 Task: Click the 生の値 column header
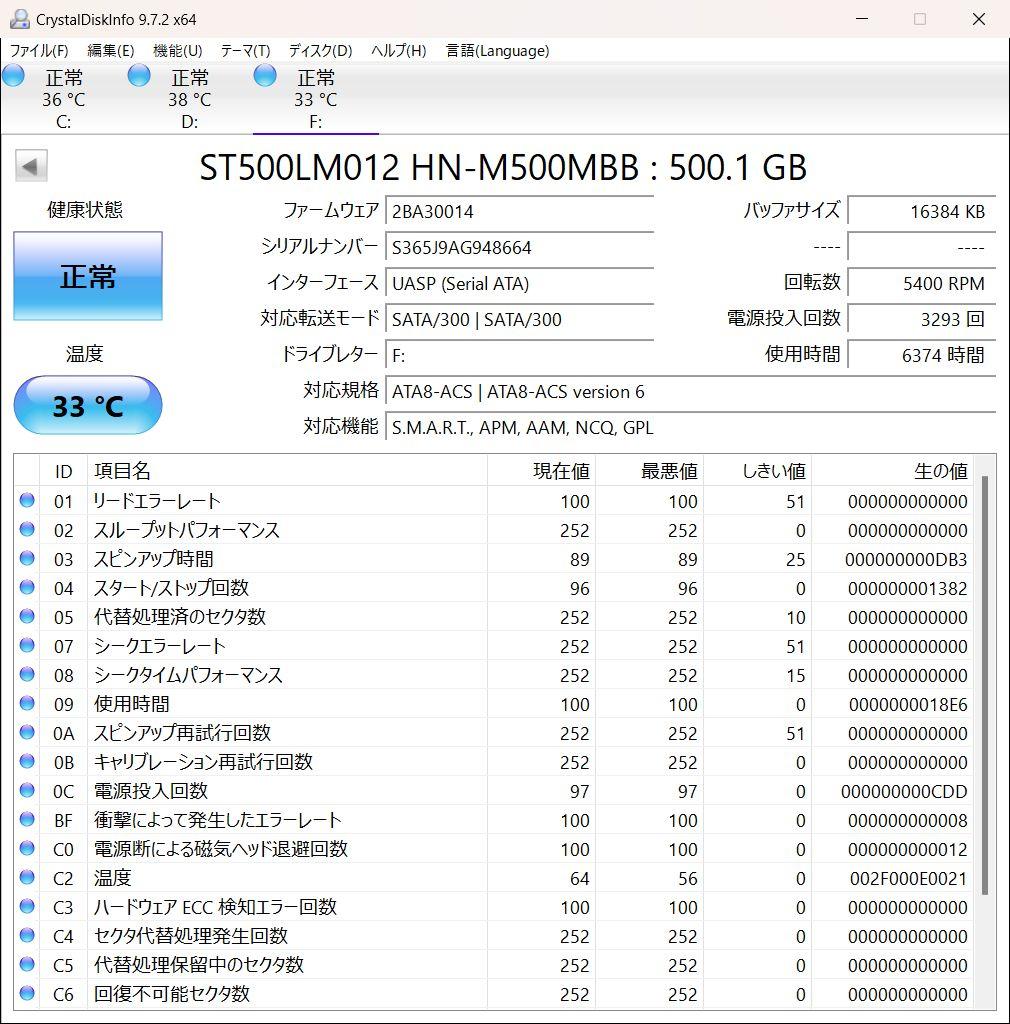pyautogui.click(x=892, y=471)
